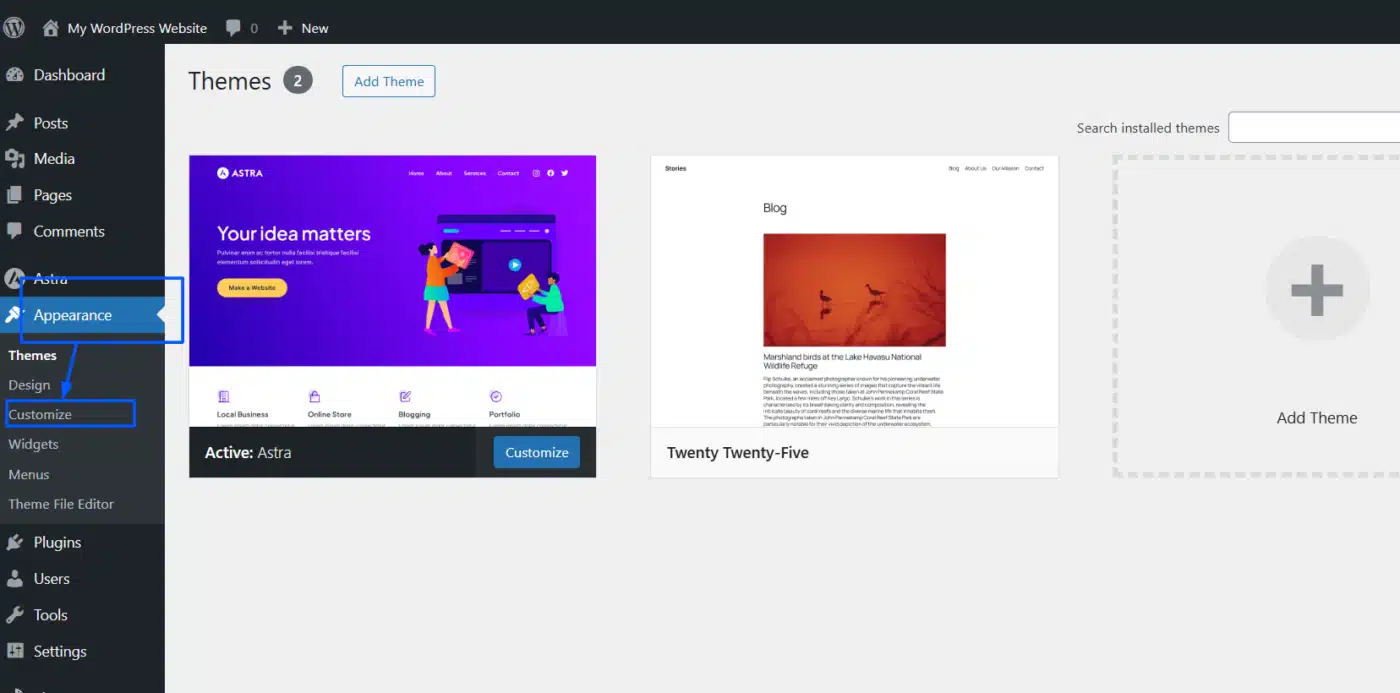Click the large plus icon to add a theme
Viewport: 1400px width, 693px height.
tap(1317, 289)
